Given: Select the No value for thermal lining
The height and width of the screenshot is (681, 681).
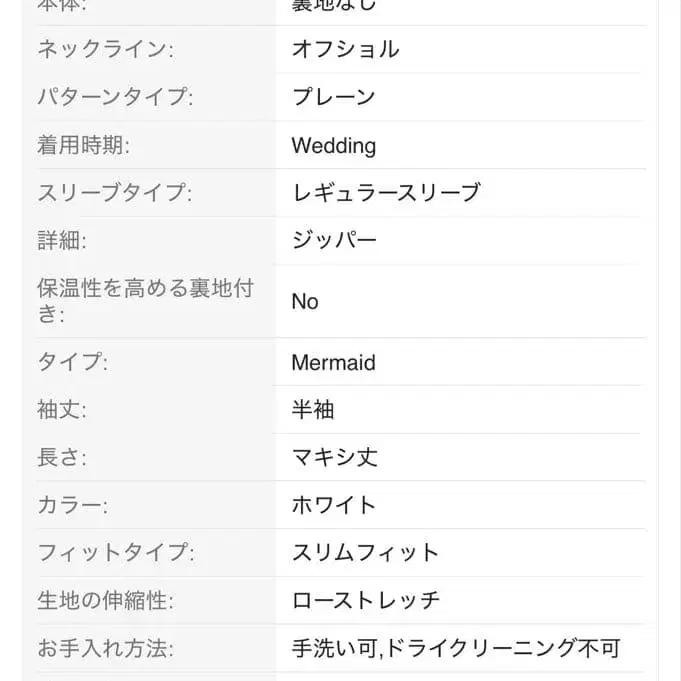Looking at the screenshot, I should tap(305, 301).
